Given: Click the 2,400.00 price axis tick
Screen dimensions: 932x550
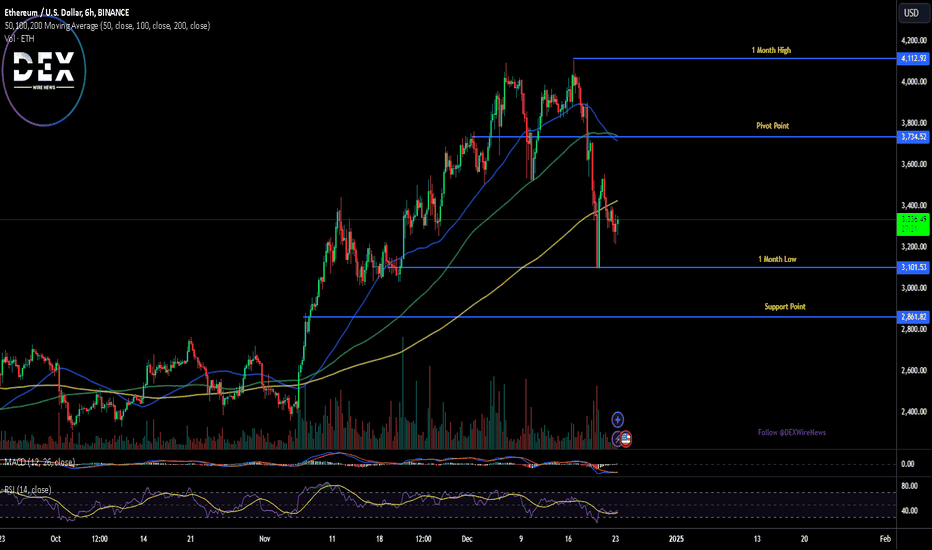Looking at the screenshot, I should point(914,411).
